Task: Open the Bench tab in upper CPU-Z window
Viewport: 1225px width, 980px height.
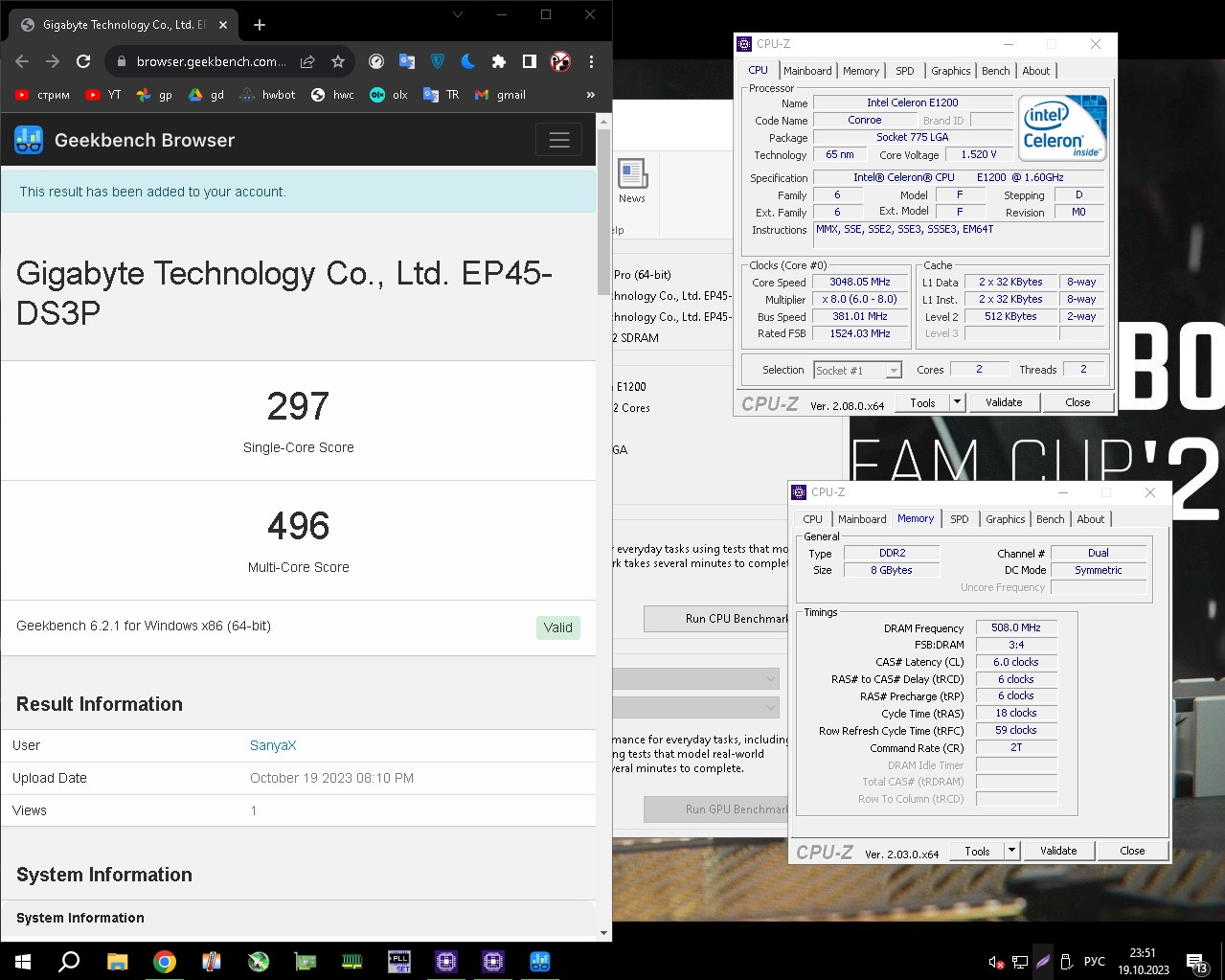Action: point(996,71)
